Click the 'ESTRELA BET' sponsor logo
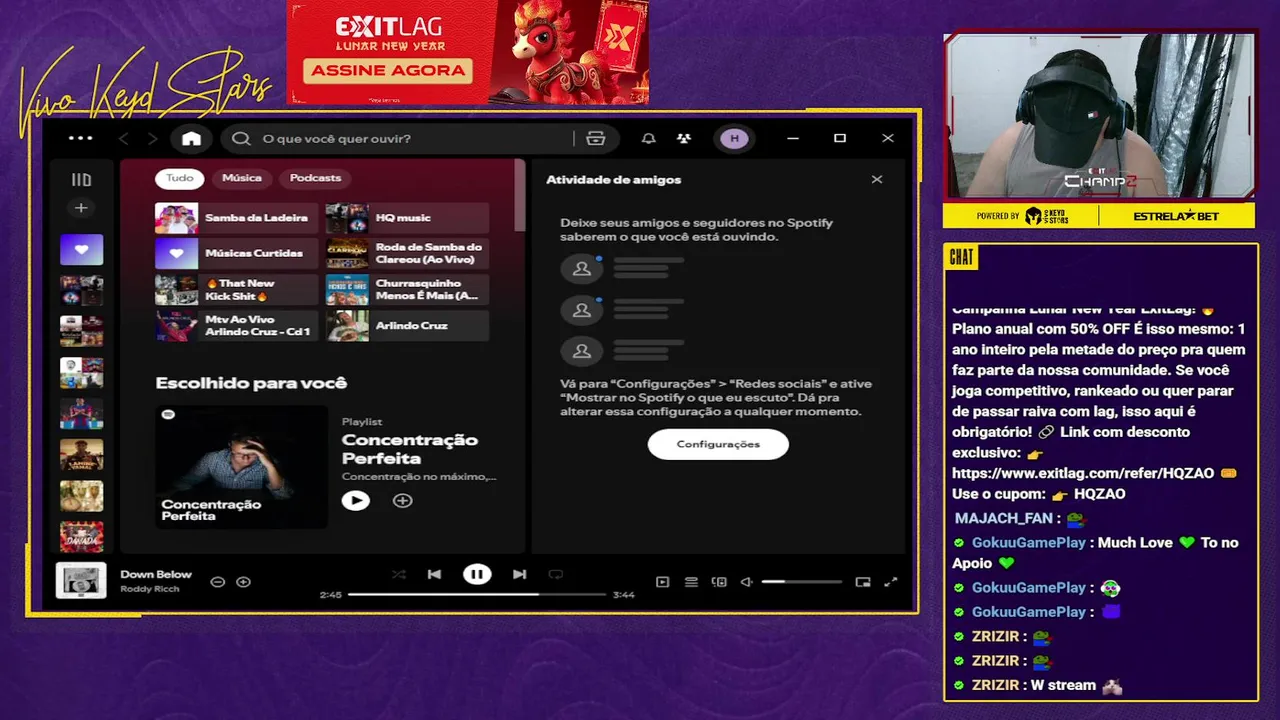Screen dimensions: 1280x720 pyautogui.click(x=1177, y=216)
